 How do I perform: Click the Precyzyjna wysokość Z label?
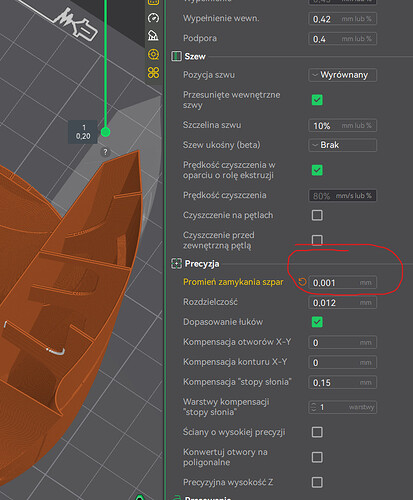(228, 482)
